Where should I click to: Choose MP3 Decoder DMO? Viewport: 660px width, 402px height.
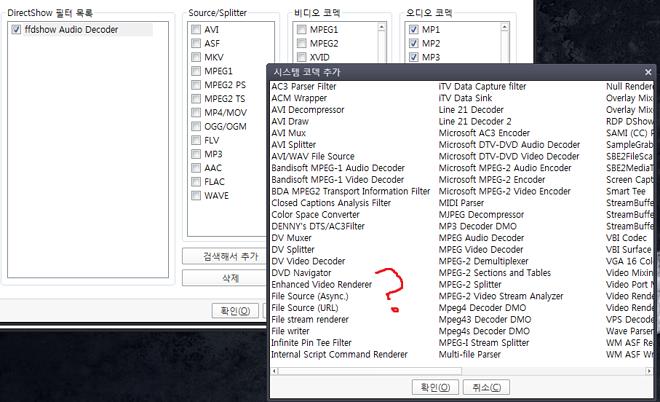(x=478, y=226)
